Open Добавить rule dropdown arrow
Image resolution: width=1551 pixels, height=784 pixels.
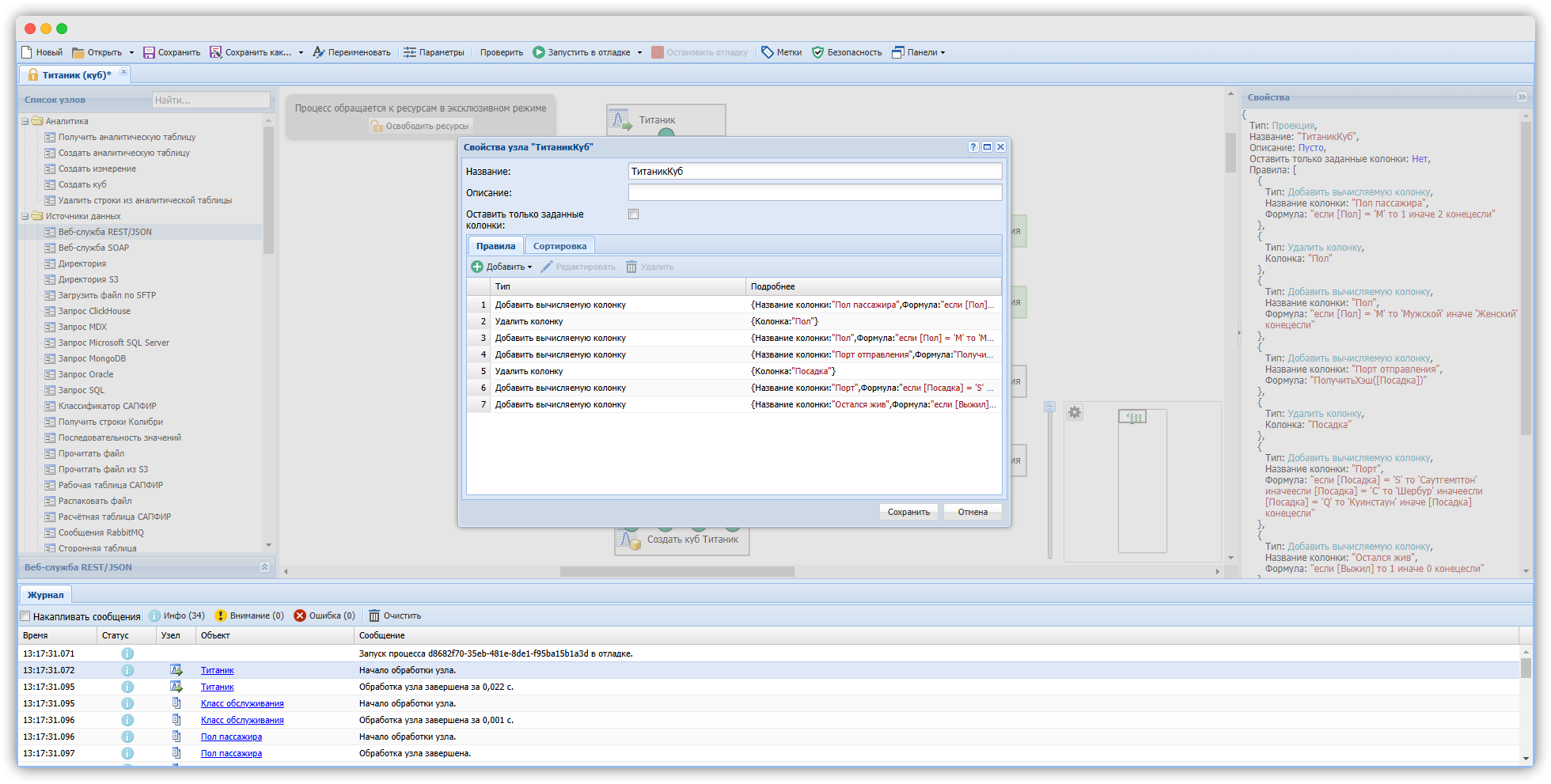(529, 267)
